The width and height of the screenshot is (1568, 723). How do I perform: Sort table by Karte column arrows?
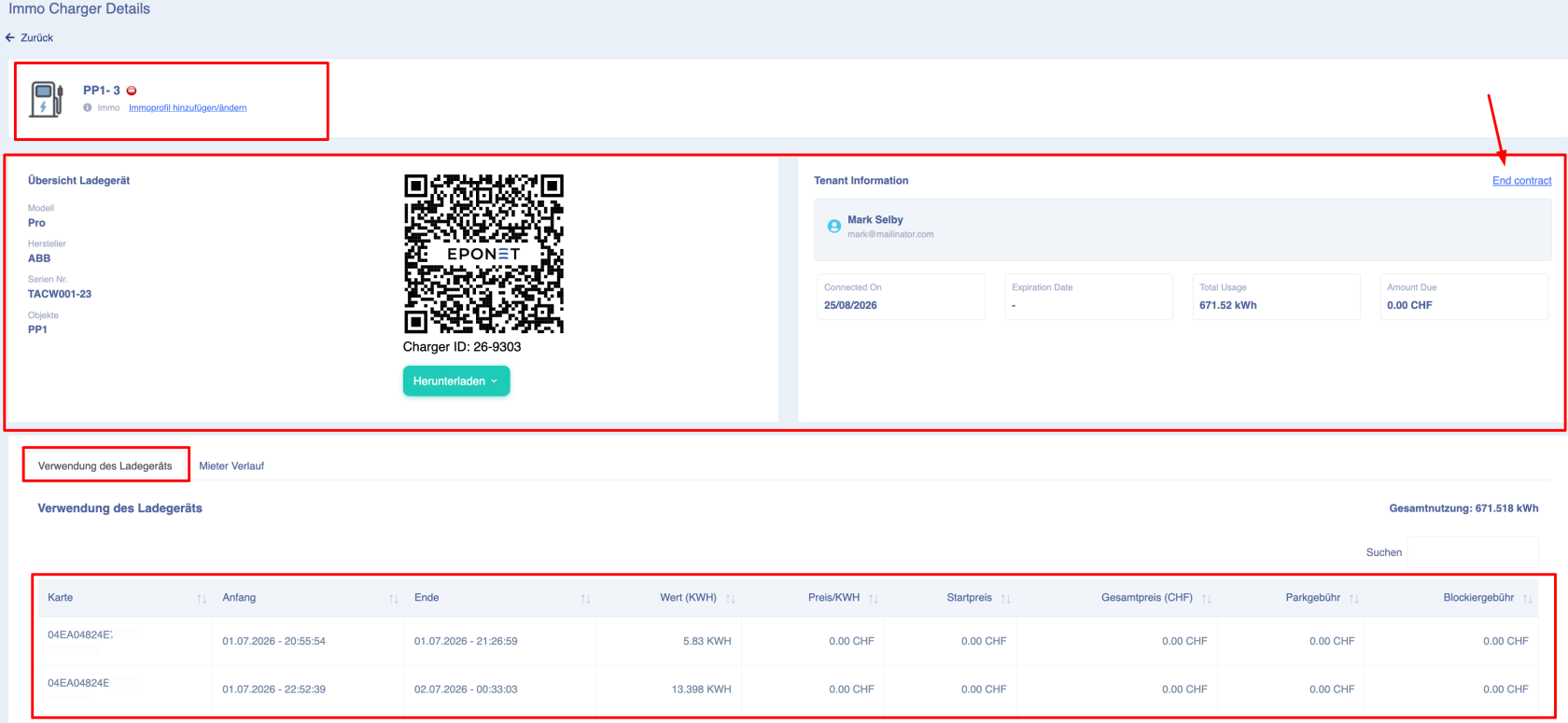pos(202,598)
